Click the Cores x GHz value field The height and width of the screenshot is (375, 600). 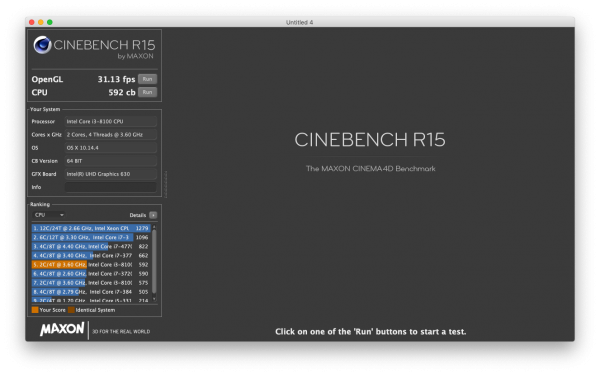click(x=111, y=135)
